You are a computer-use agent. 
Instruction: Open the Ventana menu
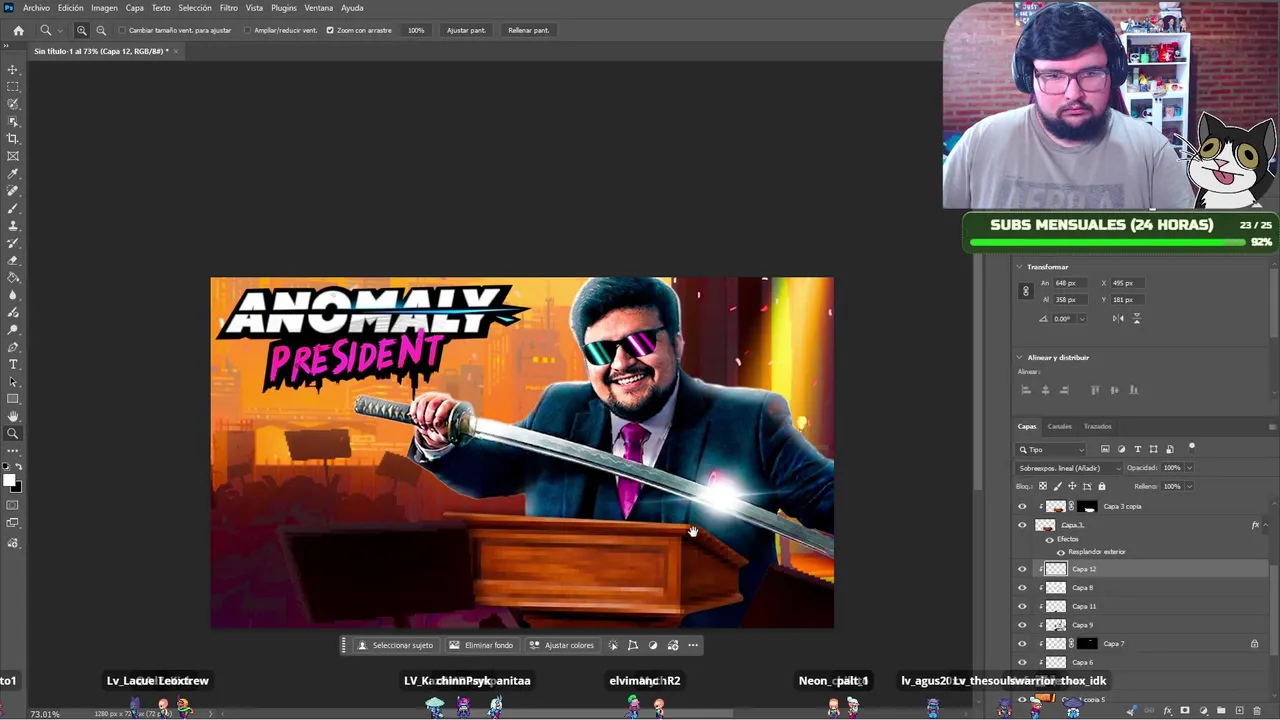click(x=319, y=8)
